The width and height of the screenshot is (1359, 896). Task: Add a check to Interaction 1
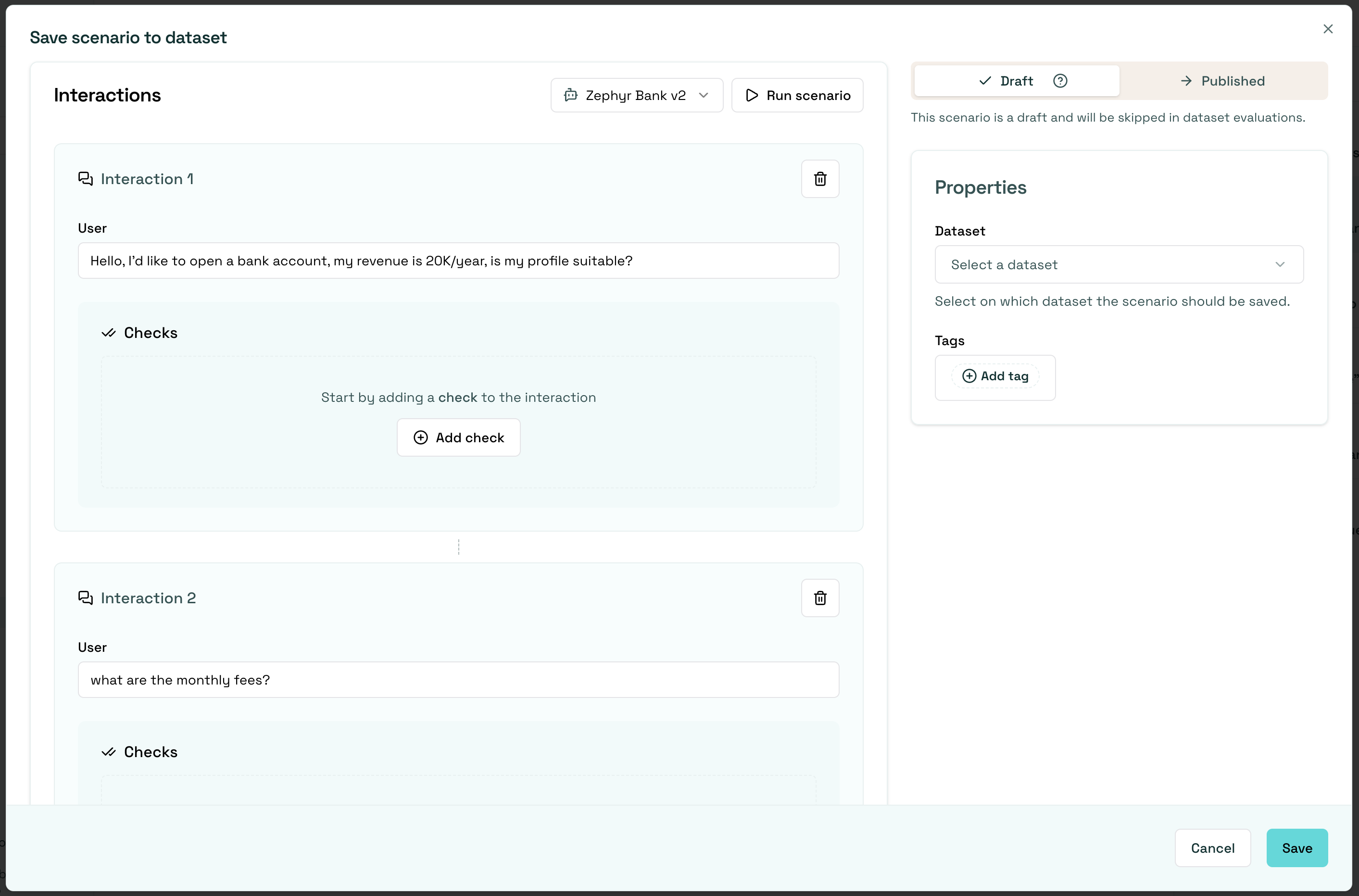458,437
